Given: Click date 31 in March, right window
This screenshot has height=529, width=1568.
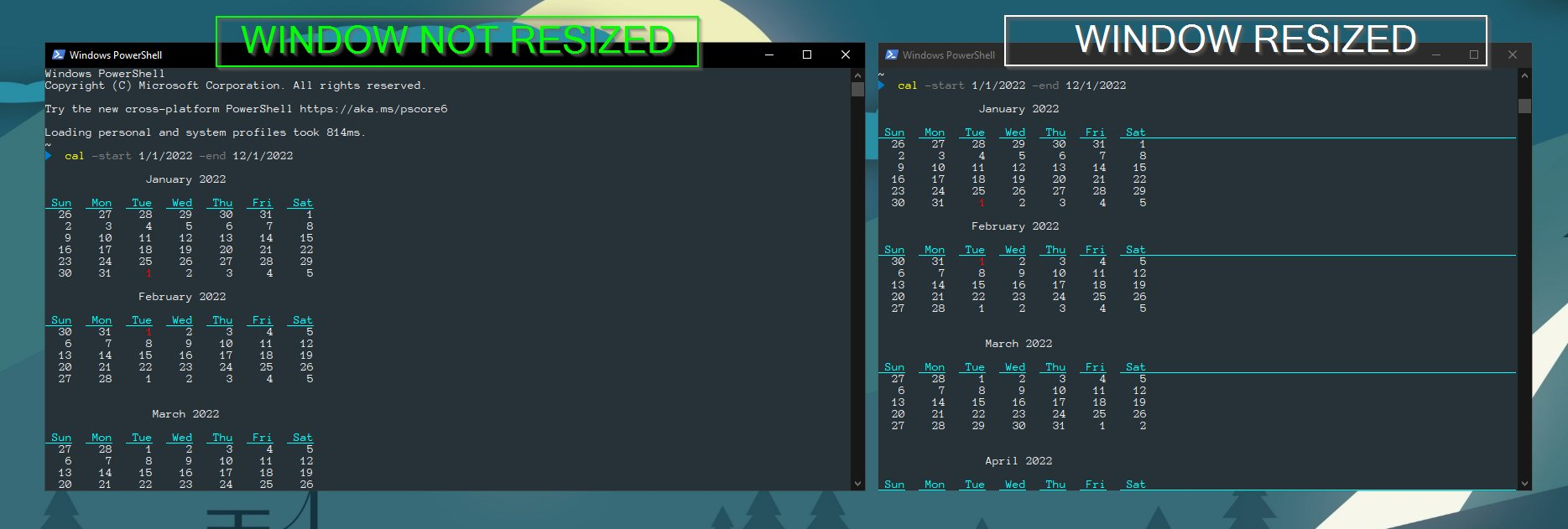Looking at the screenshot, I should point(1059,426).
